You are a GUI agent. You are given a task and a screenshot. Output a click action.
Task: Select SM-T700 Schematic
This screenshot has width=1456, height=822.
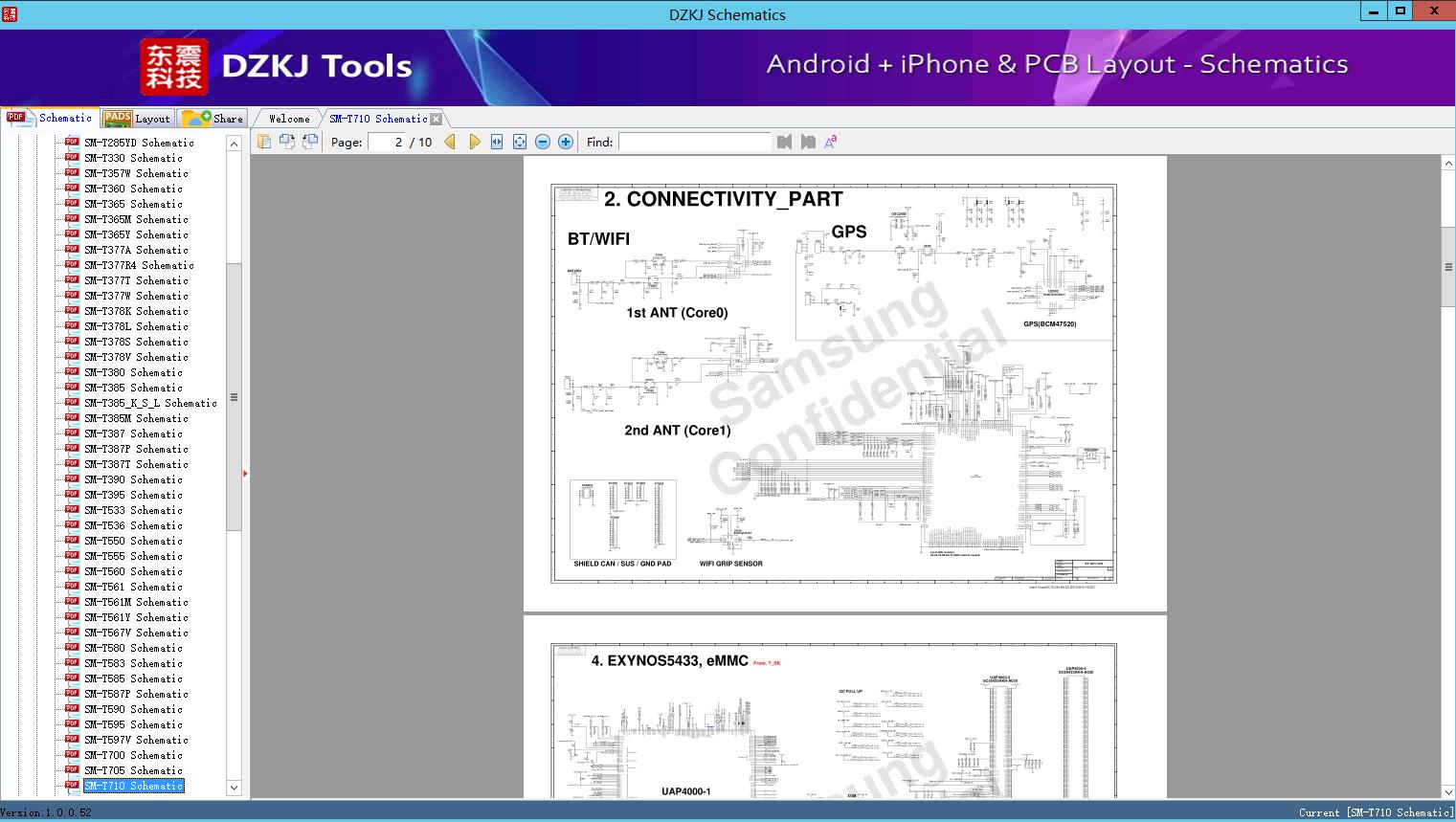point(133,755)
